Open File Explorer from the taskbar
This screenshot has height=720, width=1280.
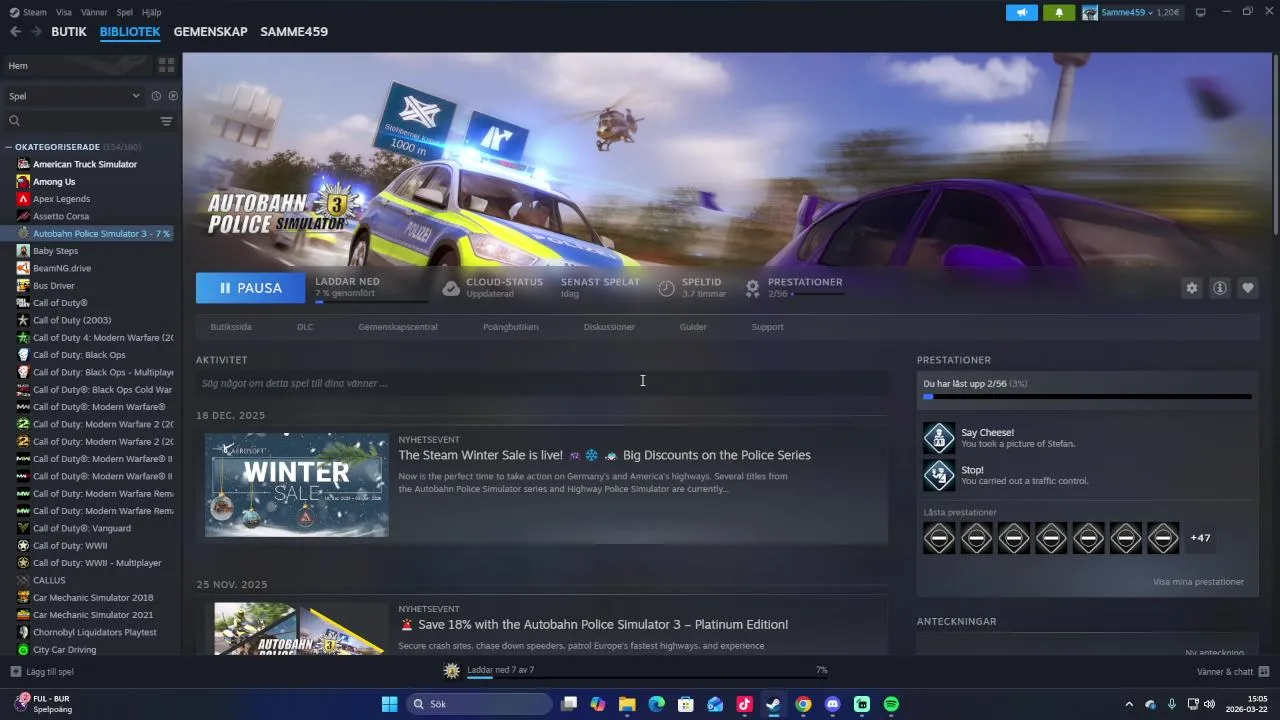[627, 704]
